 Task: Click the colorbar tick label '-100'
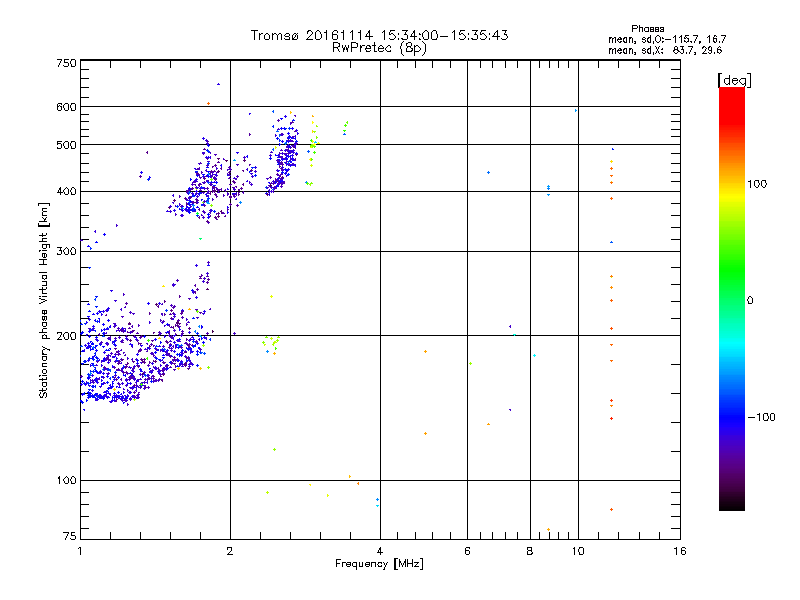(x=762, y=417)
